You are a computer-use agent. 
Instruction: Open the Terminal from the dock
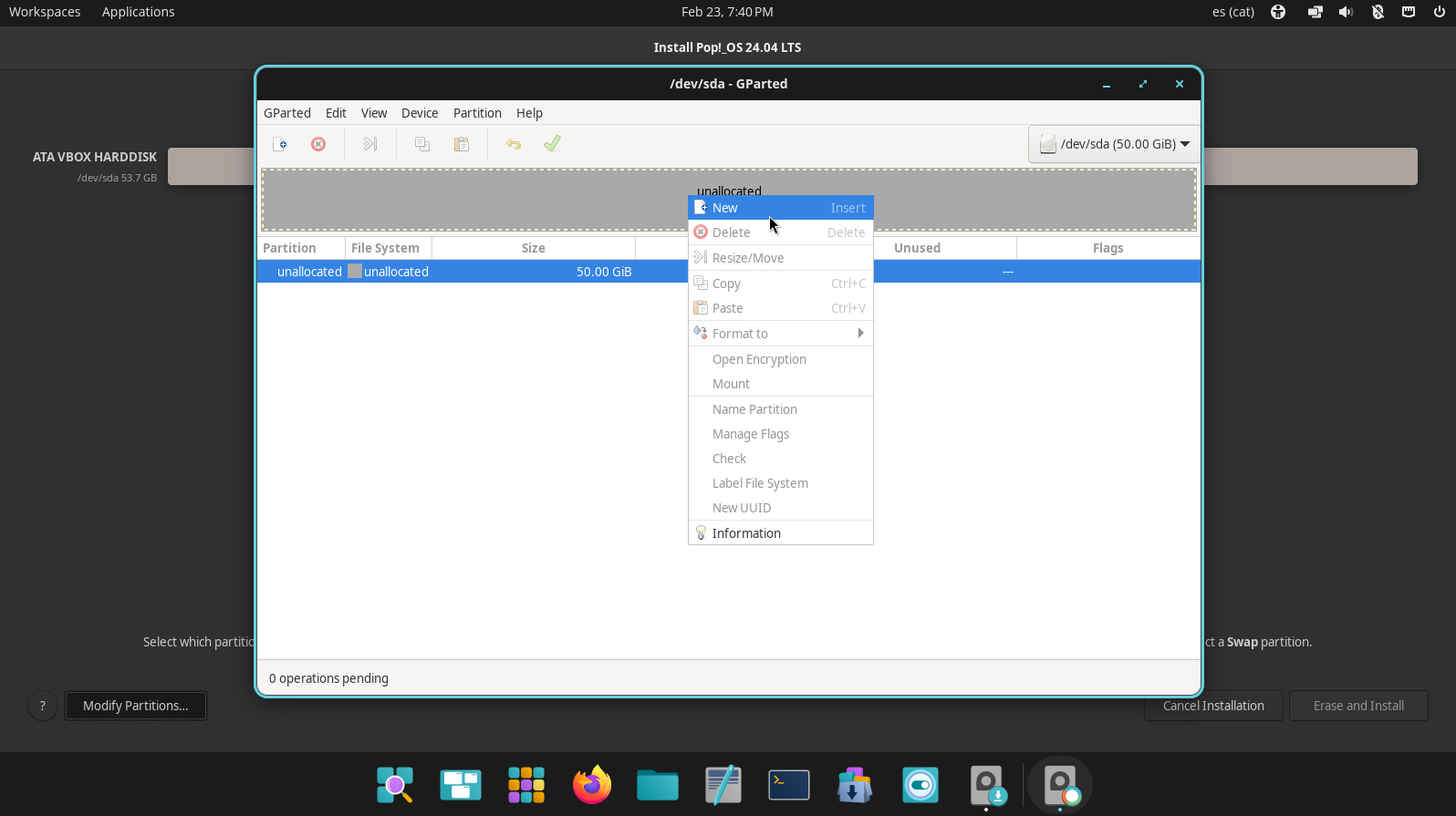[x=789, y=785]
